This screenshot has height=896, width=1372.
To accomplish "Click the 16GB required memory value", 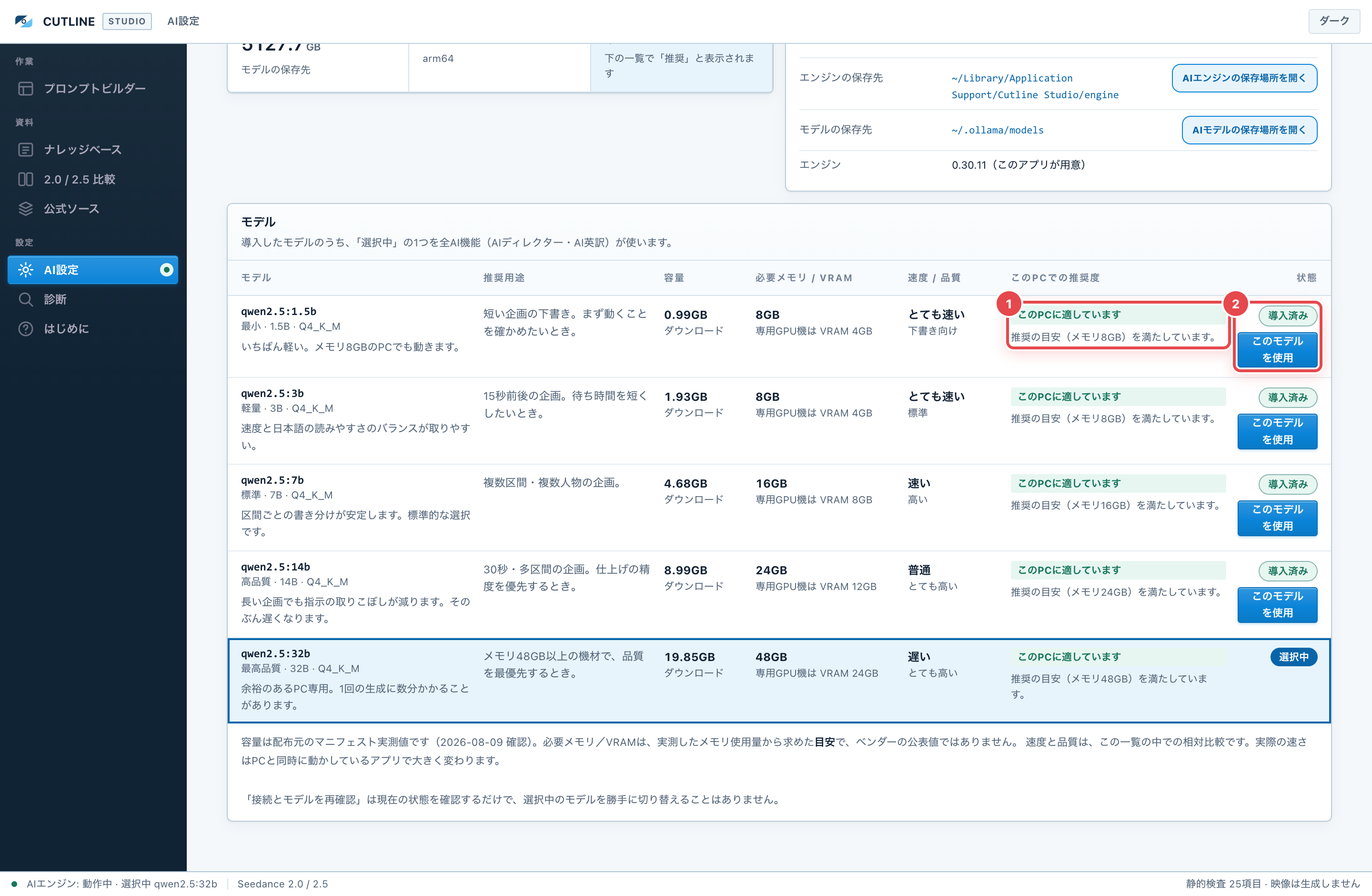I will [x=771, y=483].
